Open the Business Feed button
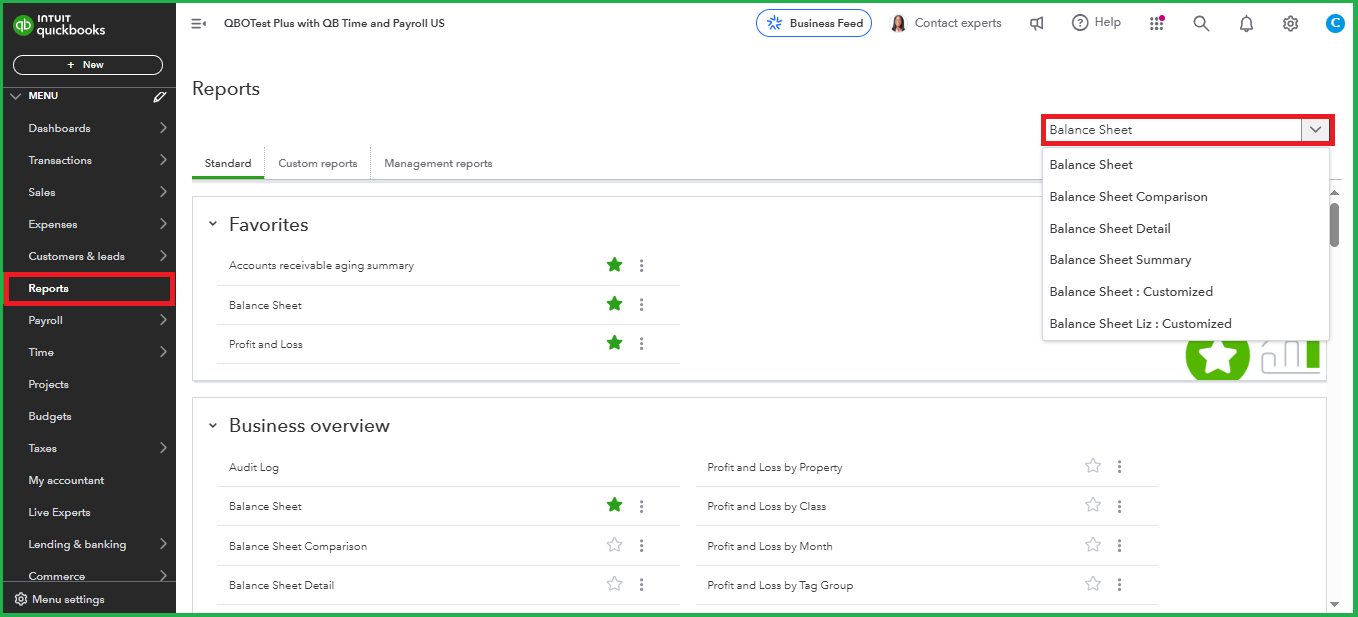The width and height of the screenshot is (1358, 617). [814, 24]
